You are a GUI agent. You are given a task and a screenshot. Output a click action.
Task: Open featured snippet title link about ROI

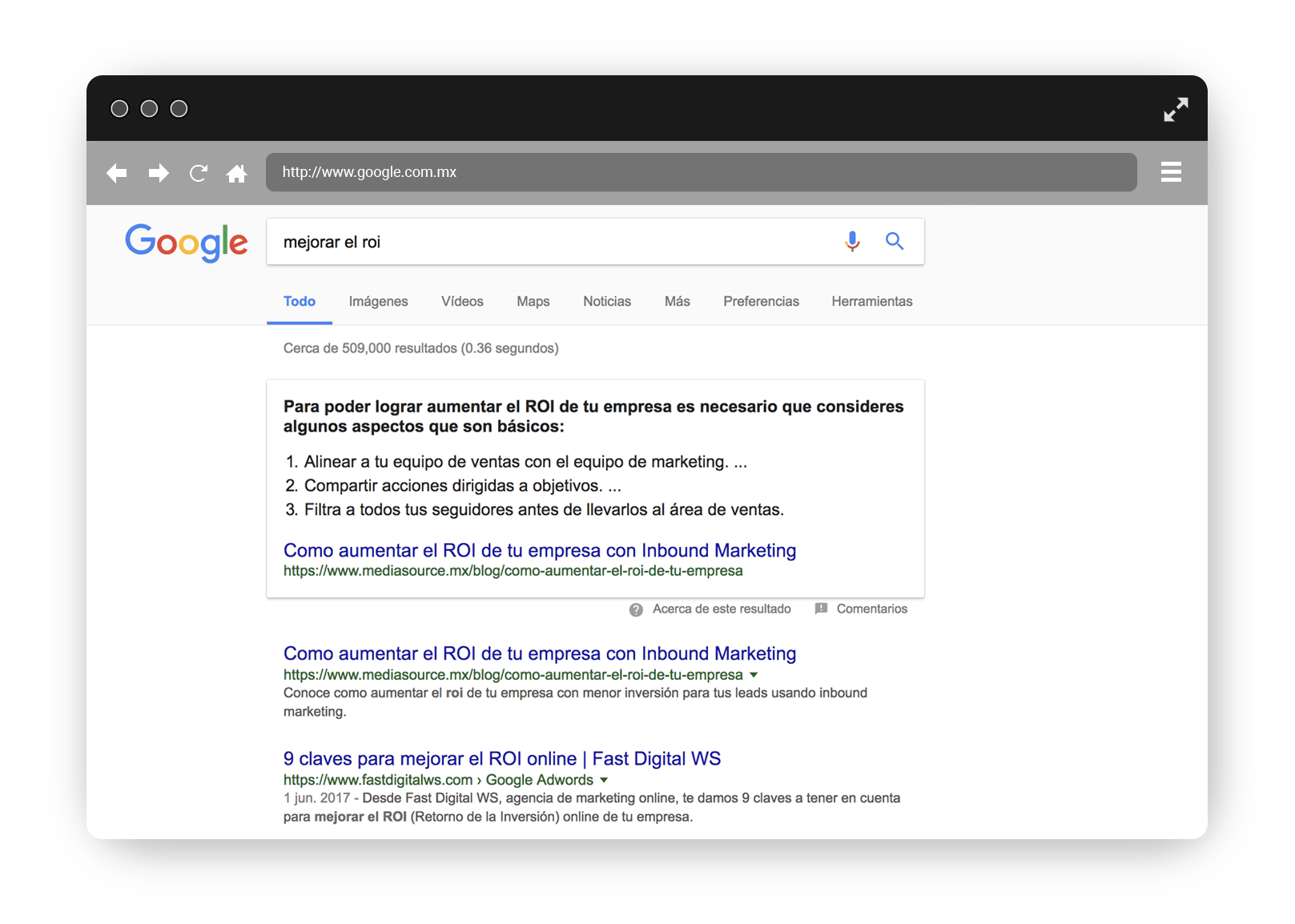coord(540,551)
